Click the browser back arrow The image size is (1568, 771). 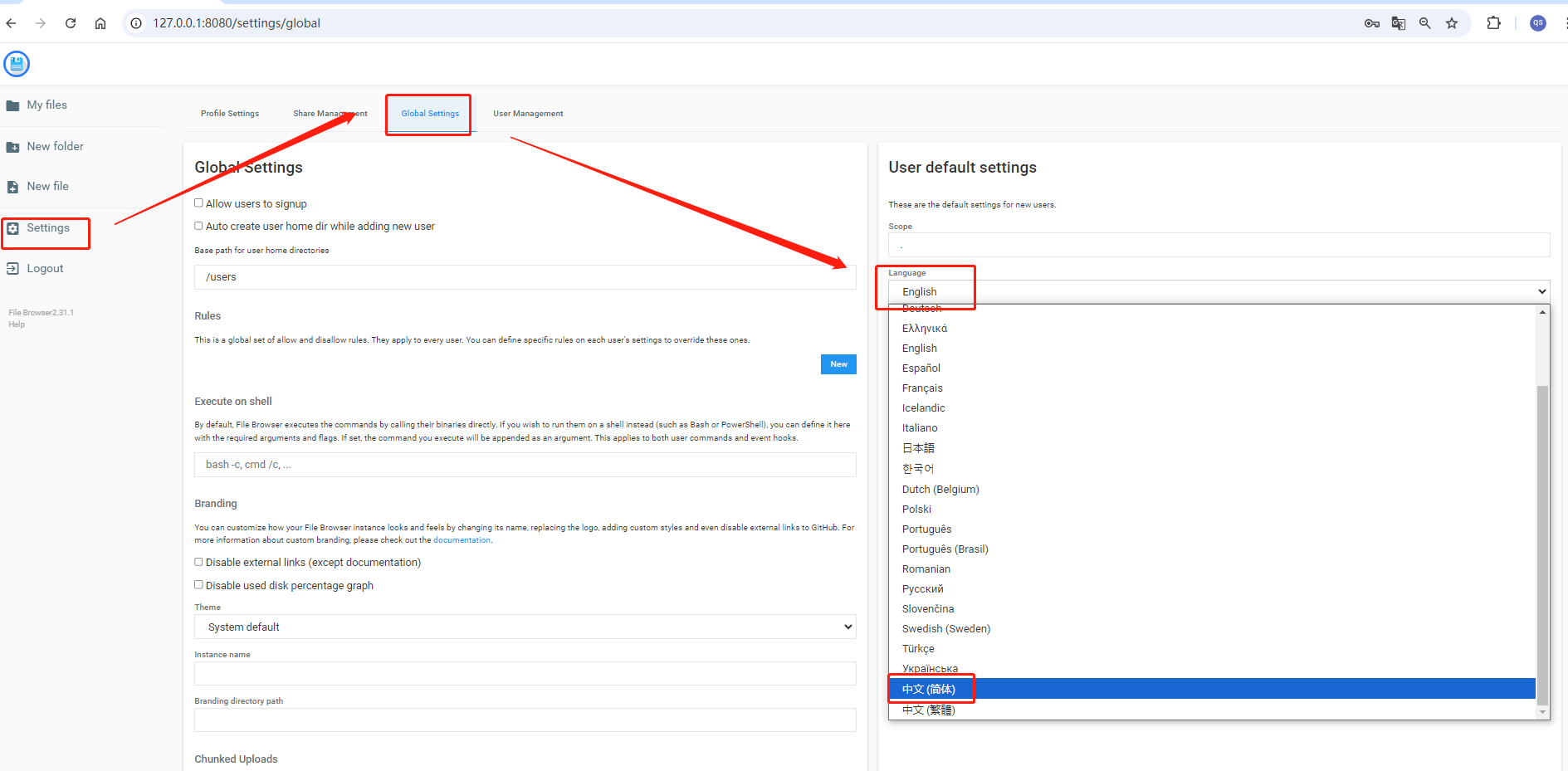pyautogui.click(x=11, y=23)
